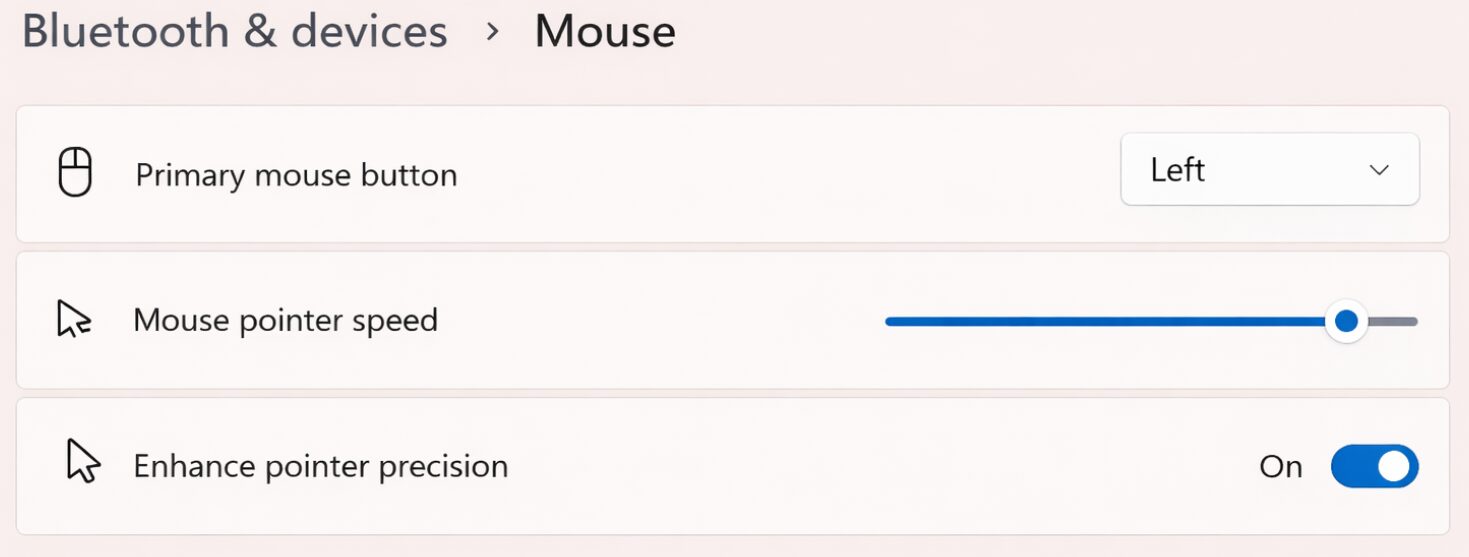The image size is (1469, 557).
Task: Click the breadcrumb chevron separator before Mouse
Action: (x=491, y=31)
